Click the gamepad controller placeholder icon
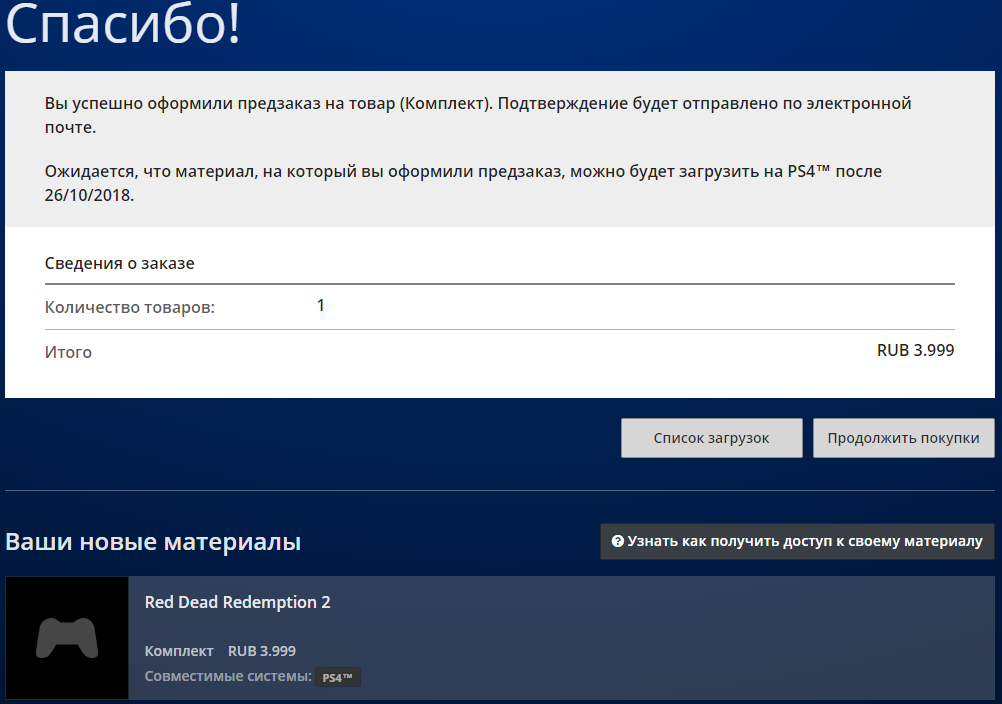 point(67,638)
